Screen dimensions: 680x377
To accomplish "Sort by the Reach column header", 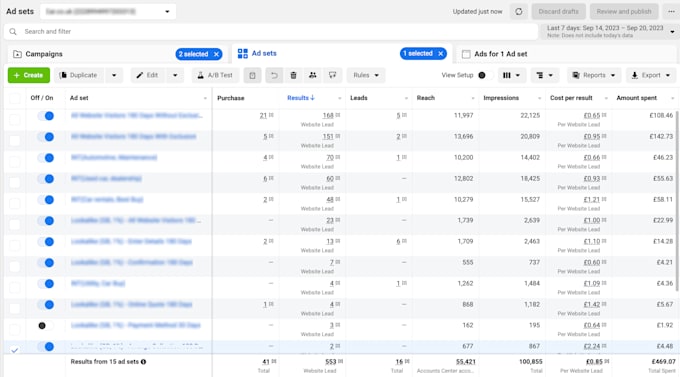I will point(426,98).
